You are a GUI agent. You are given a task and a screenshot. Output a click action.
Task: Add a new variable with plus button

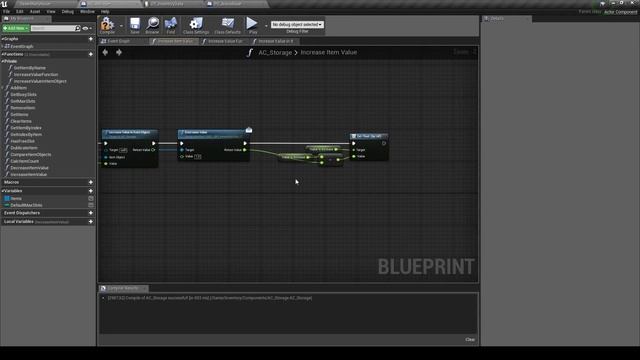click(x=91, y=191)
